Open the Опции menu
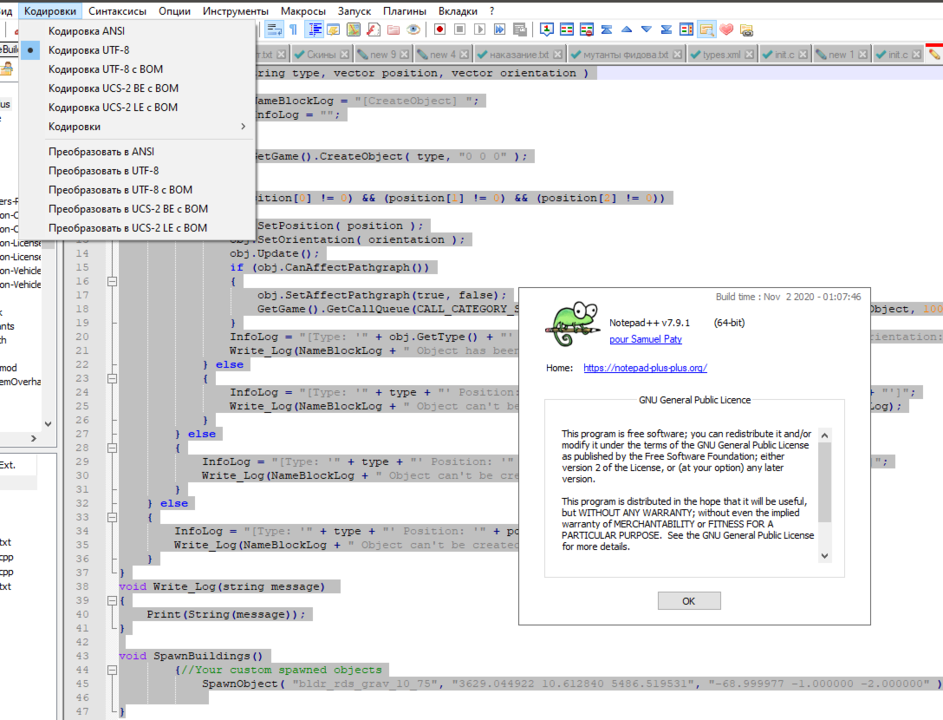943x720 pixels. pos(174,11)
